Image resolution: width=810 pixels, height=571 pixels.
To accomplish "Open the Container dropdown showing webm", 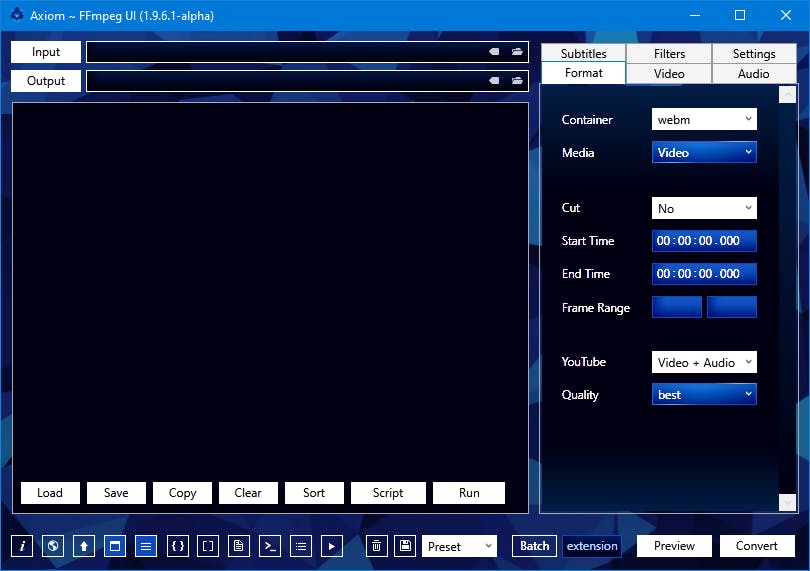I will (704, 119).
